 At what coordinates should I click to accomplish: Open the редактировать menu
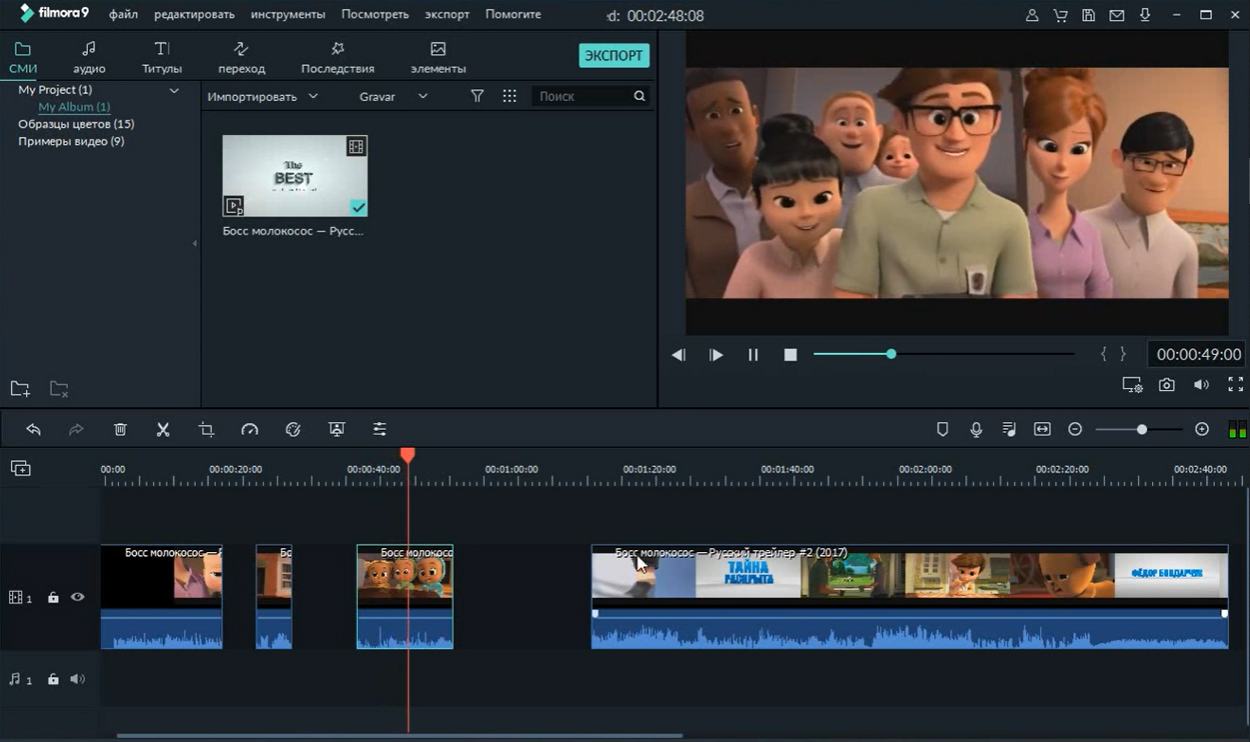coord(194,14)
